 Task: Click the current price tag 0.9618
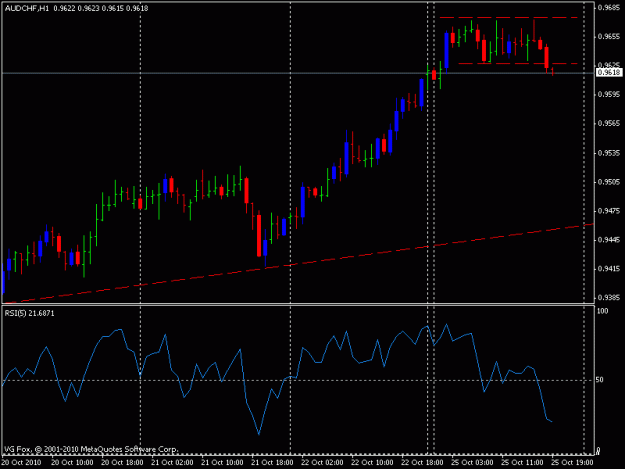[609, 73]
